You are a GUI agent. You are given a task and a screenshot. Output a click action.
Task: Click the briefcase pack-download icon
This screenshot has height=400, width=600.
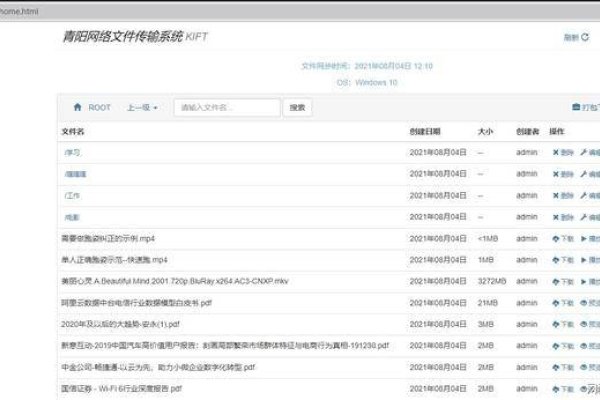pyautogui.click(x=576, y=107)
